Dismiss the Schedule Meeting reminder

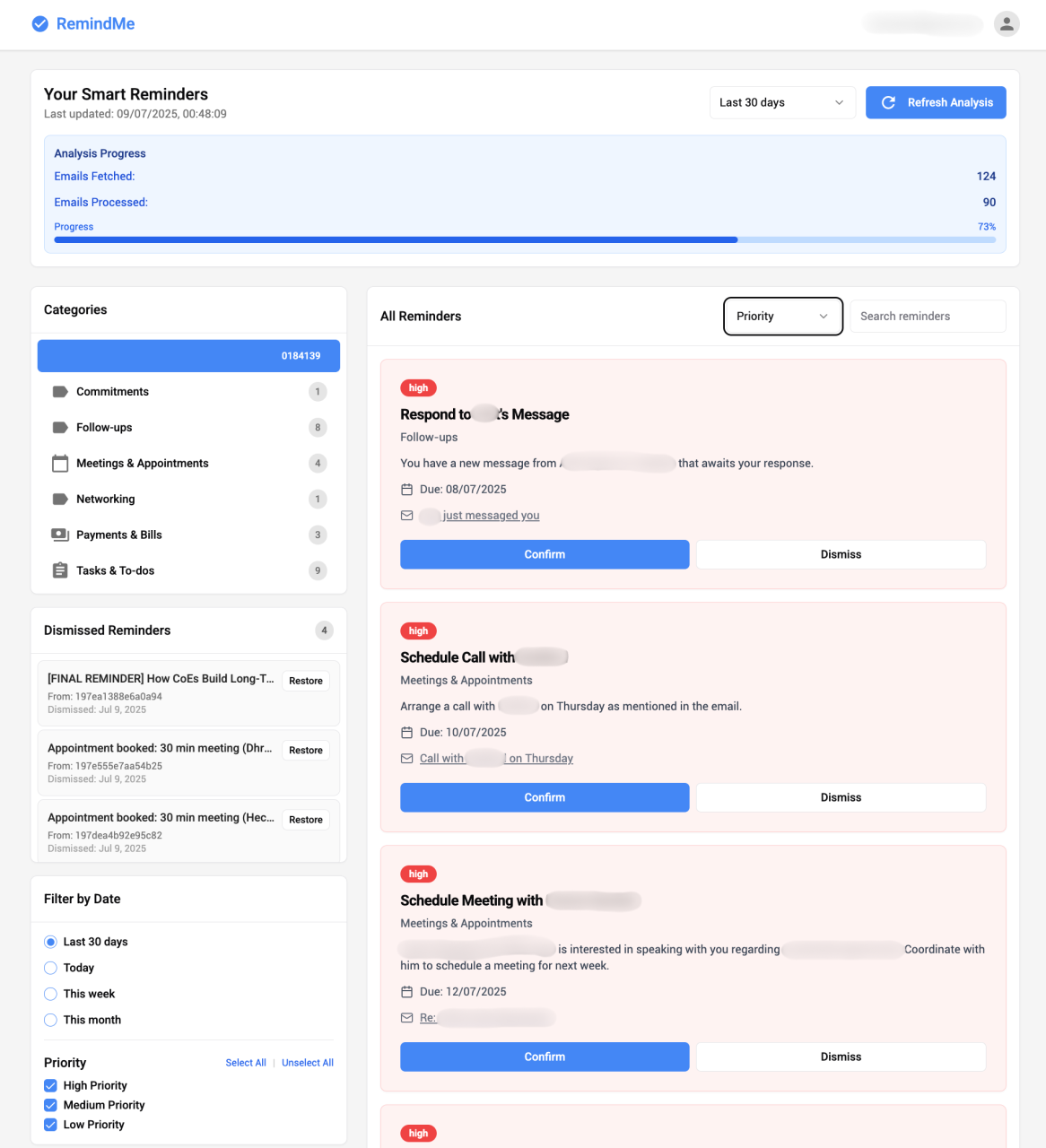[841, 1057]
